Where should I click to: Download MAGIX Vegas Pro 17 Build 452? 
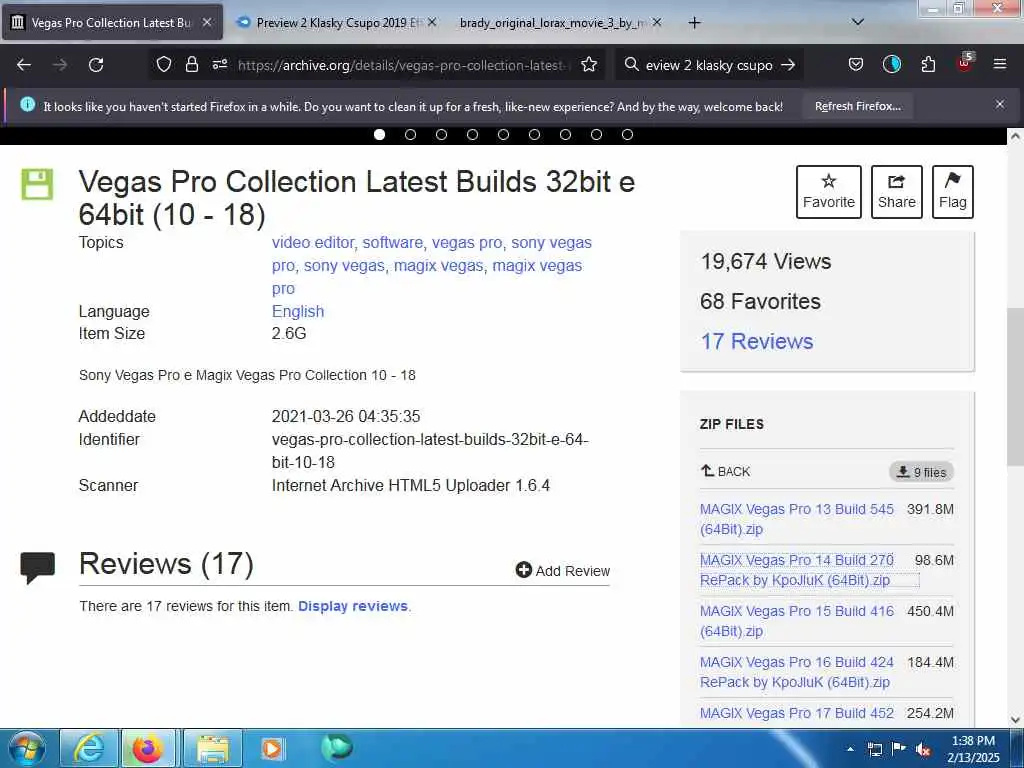(x=796, y=713)
